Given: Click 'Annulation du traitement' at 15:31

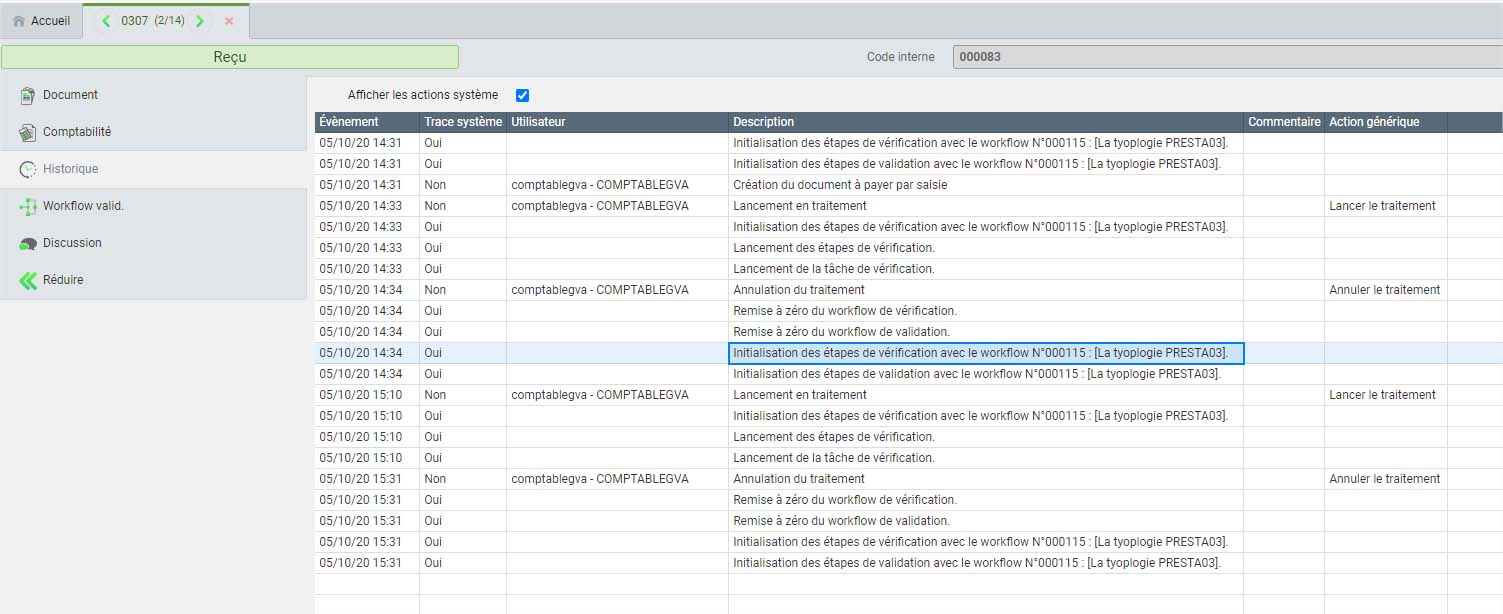Looking at the screenshot, I should tap(799, 479).
